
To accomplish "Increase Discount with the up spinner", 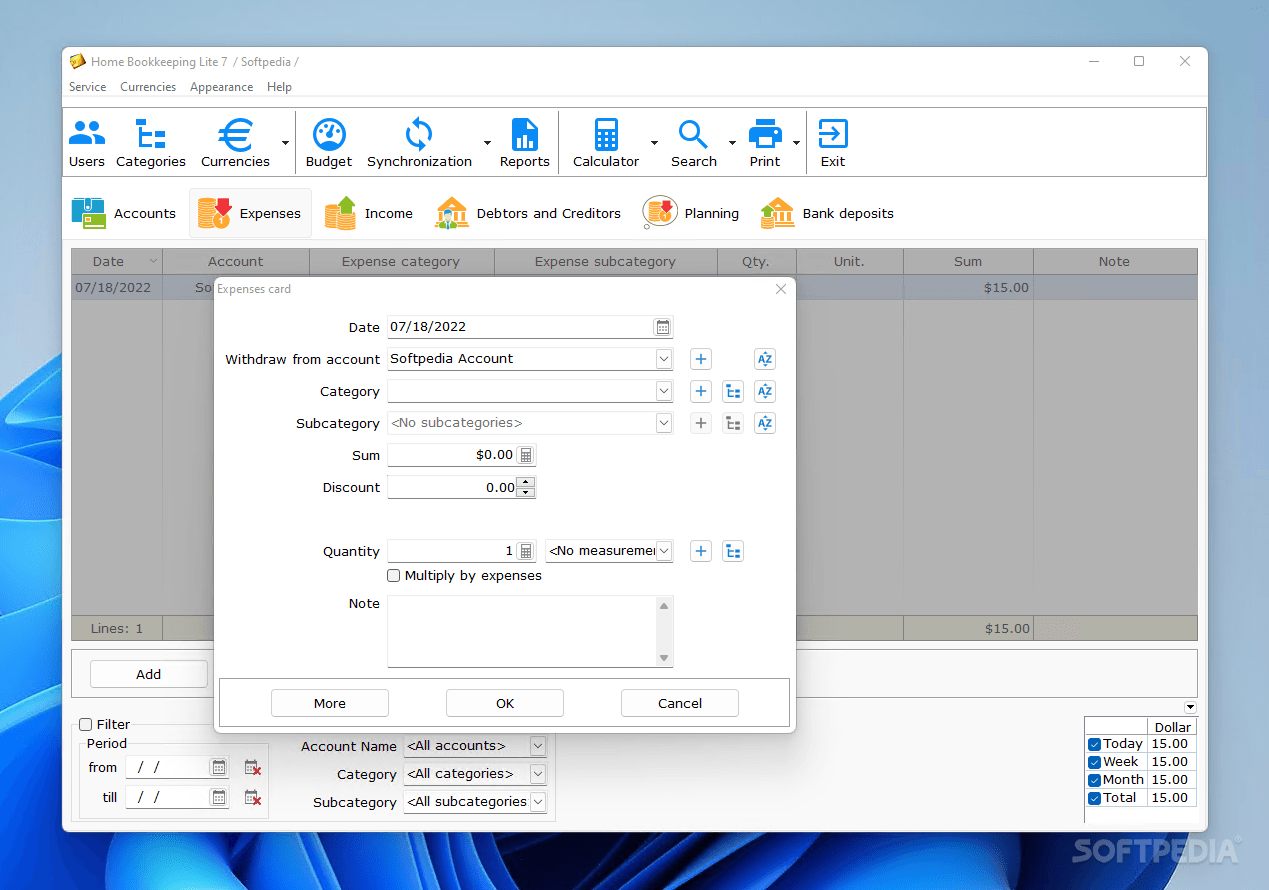I will pyautogui.click(x=526, y=482).
